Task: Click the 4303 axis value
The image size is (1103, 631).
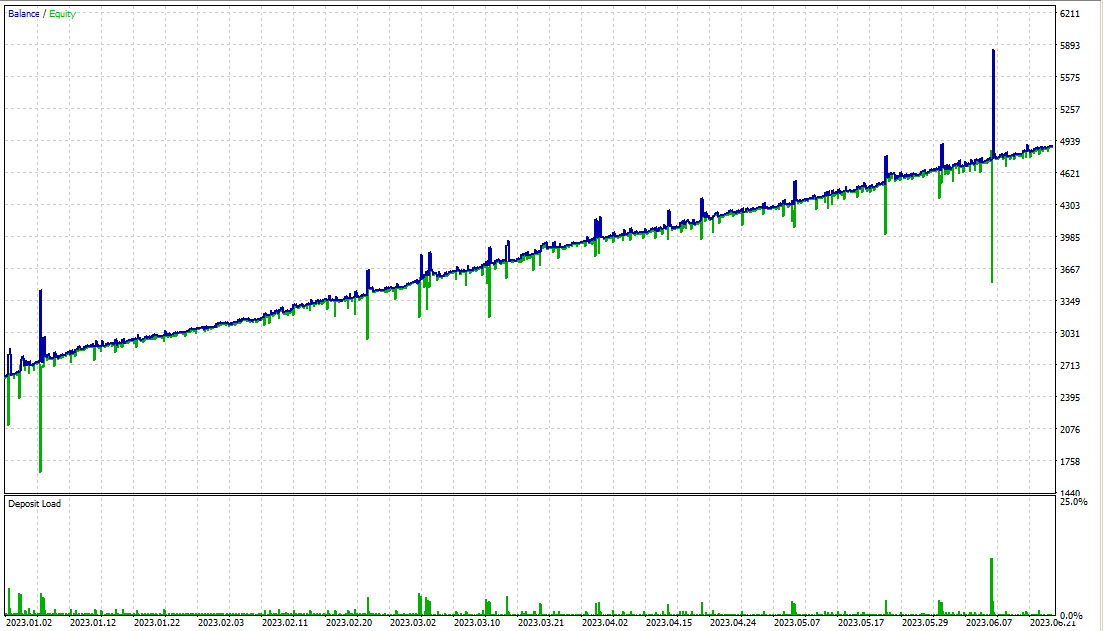Action: (x=1069, y=206)
